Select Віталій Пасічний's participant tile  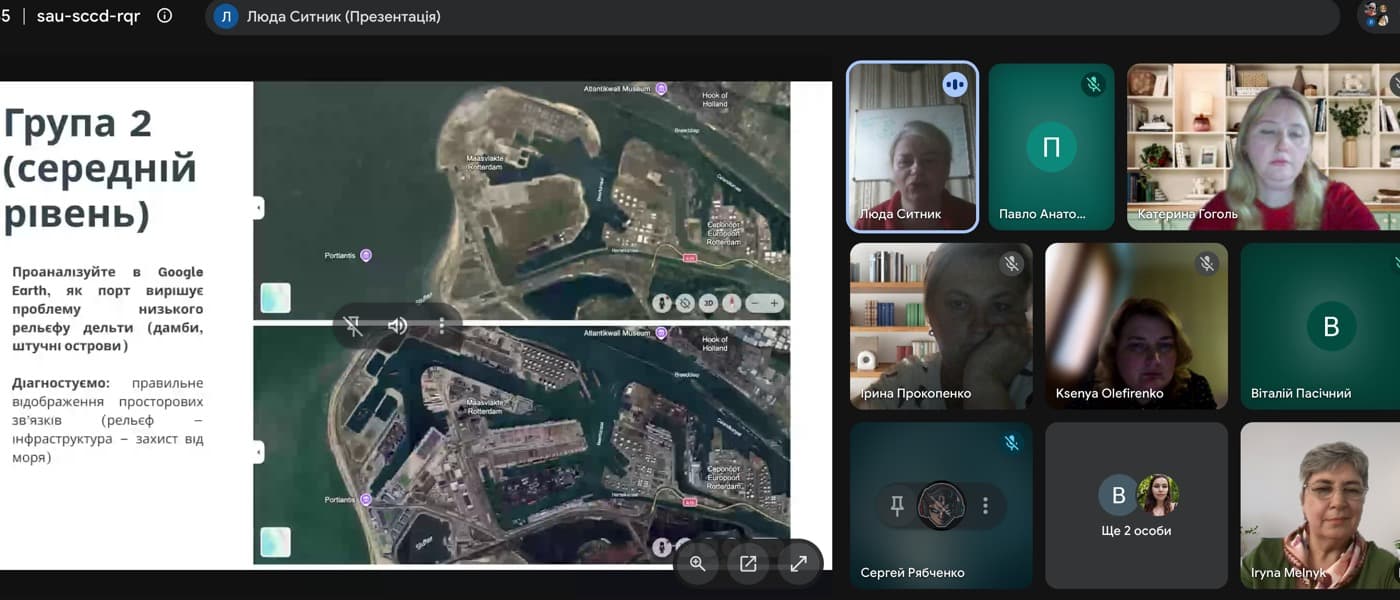pos(1320,326)
